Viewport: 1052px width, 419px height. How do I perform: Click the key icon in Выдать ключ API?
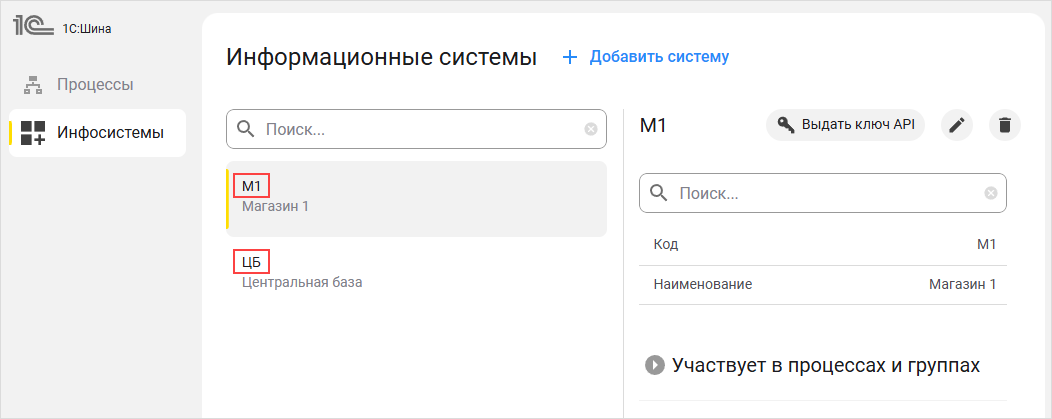pyautogui.click(x=786, y=125)
